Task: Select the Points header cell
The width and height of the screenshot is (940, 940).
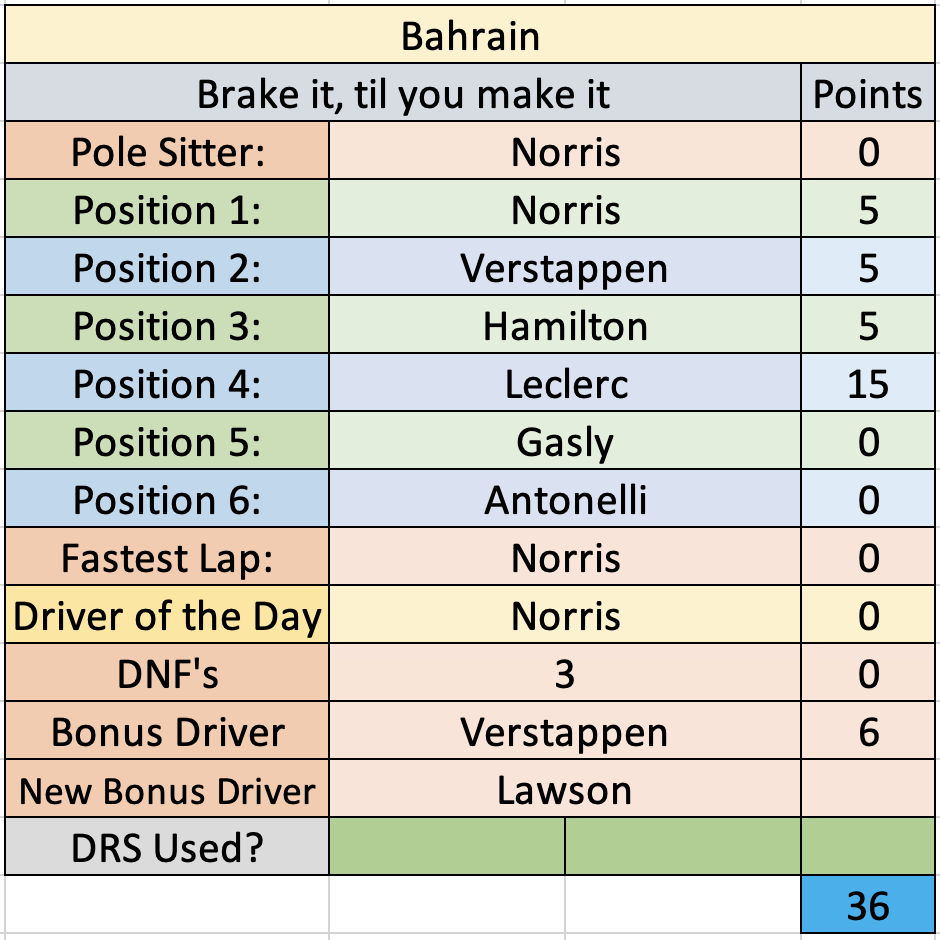Action: coord(867,93)
